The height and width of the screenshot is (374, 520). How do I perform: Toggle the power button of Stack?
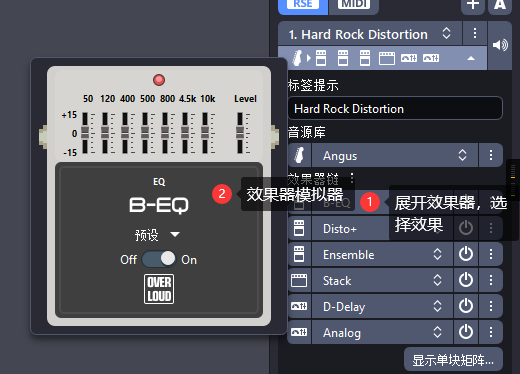click(x=466, y=280)
